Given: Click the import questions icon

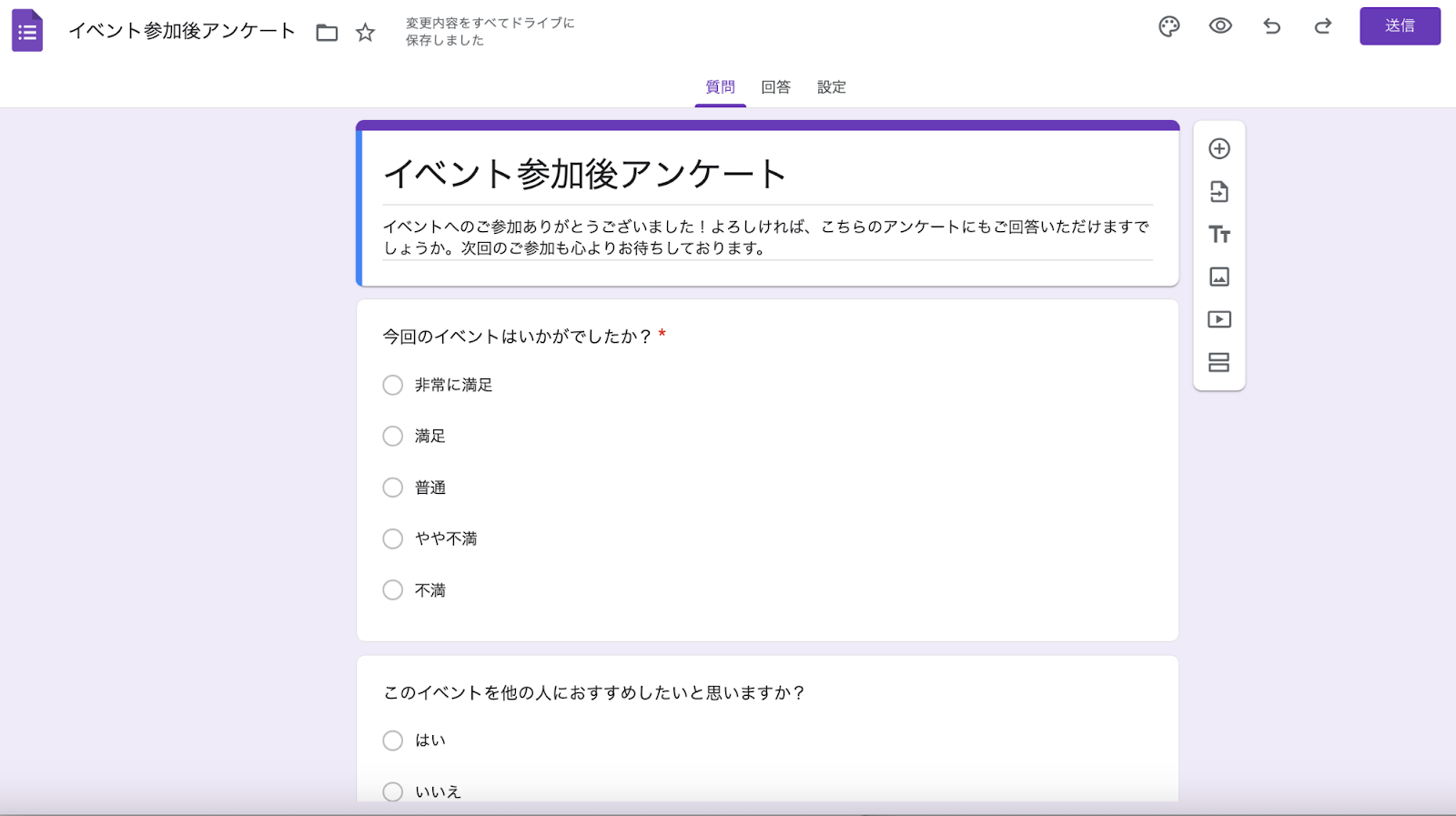Looking at the screenshot, I should [x=1219, y=192].
